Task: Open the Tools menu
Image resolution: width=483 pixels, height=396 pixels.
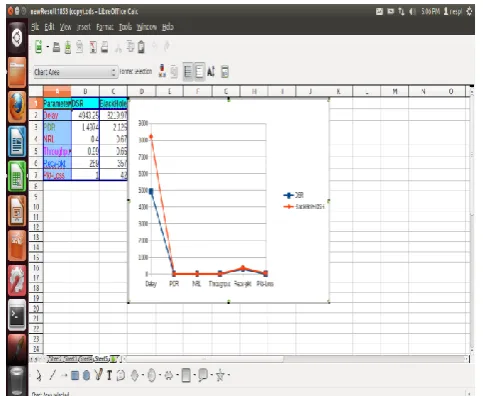Action: 125,27
